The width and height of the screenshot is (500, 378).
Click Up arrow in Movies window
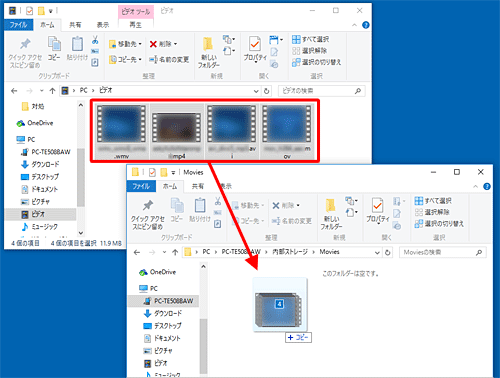point(175,252)
